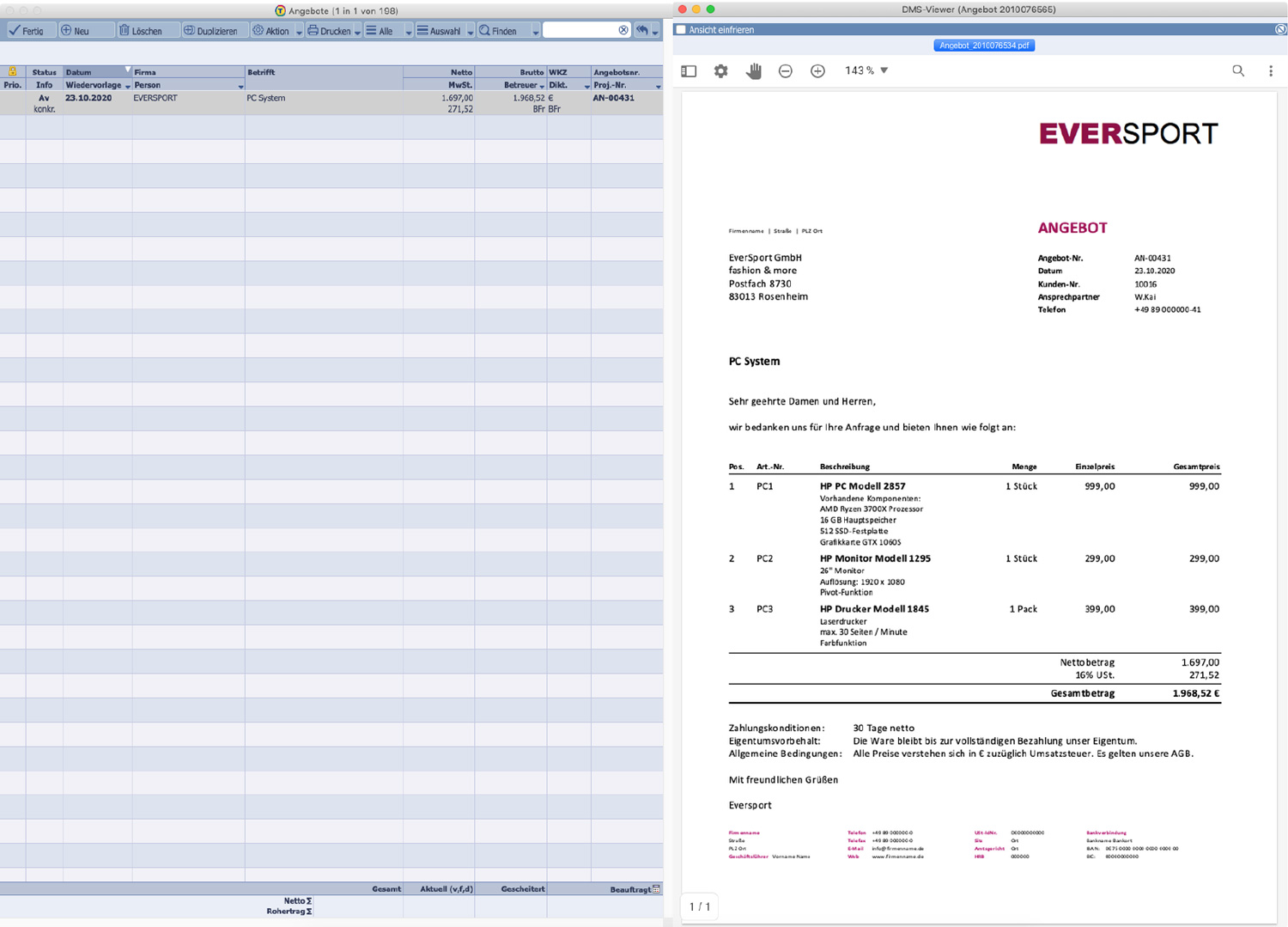Image resolution: width=1288 pixels, height=927 pixels.
Task: Open the Wiedervorlage column dropdown
Action: coord(128,86)
